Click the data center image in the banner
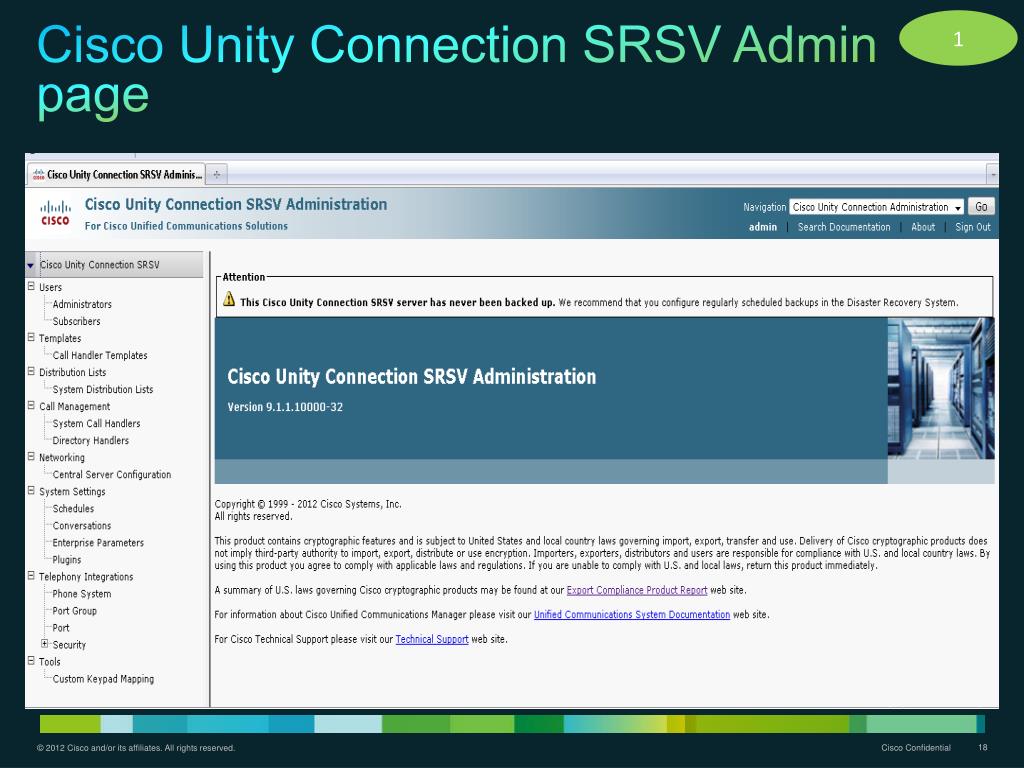The height and width of the screenshot is (768, 1024). coord(940,388)
